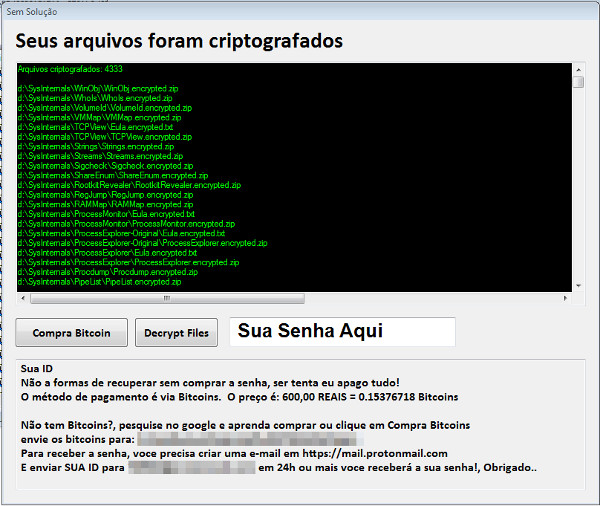
Task: Click the Sua Senha Aqui password field
Action: point(342,332)
